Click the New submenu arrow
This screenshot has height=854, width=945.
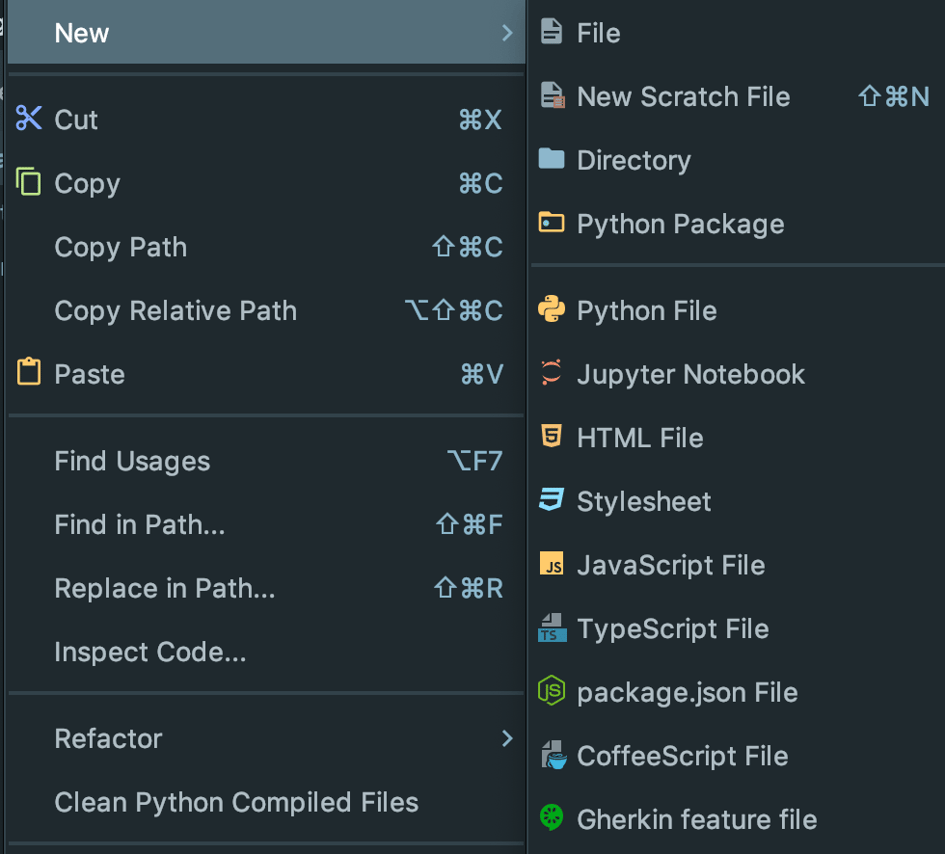tap(508, 32)
